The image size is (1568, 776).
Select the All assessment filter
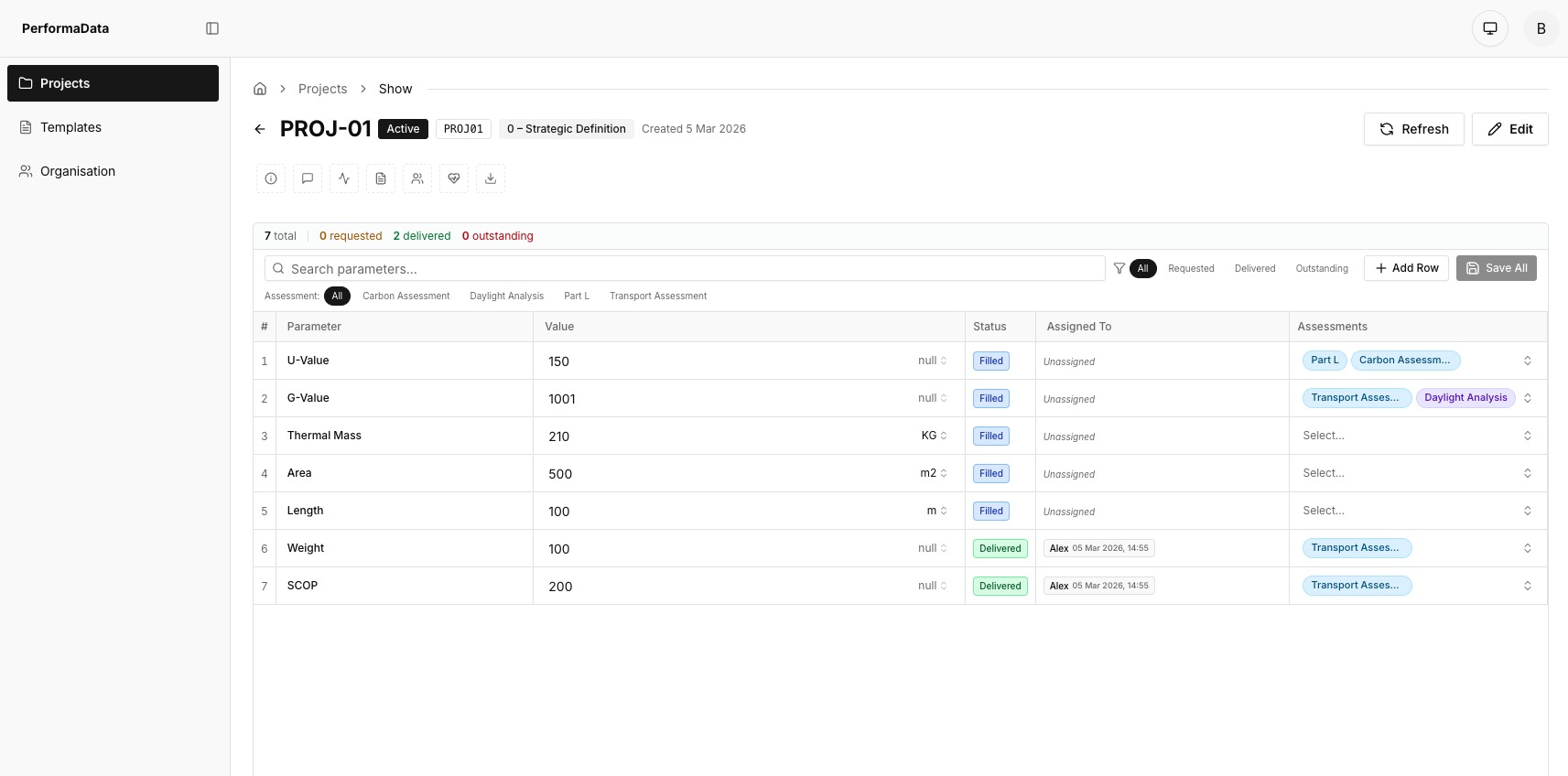(x=337, y=296)
